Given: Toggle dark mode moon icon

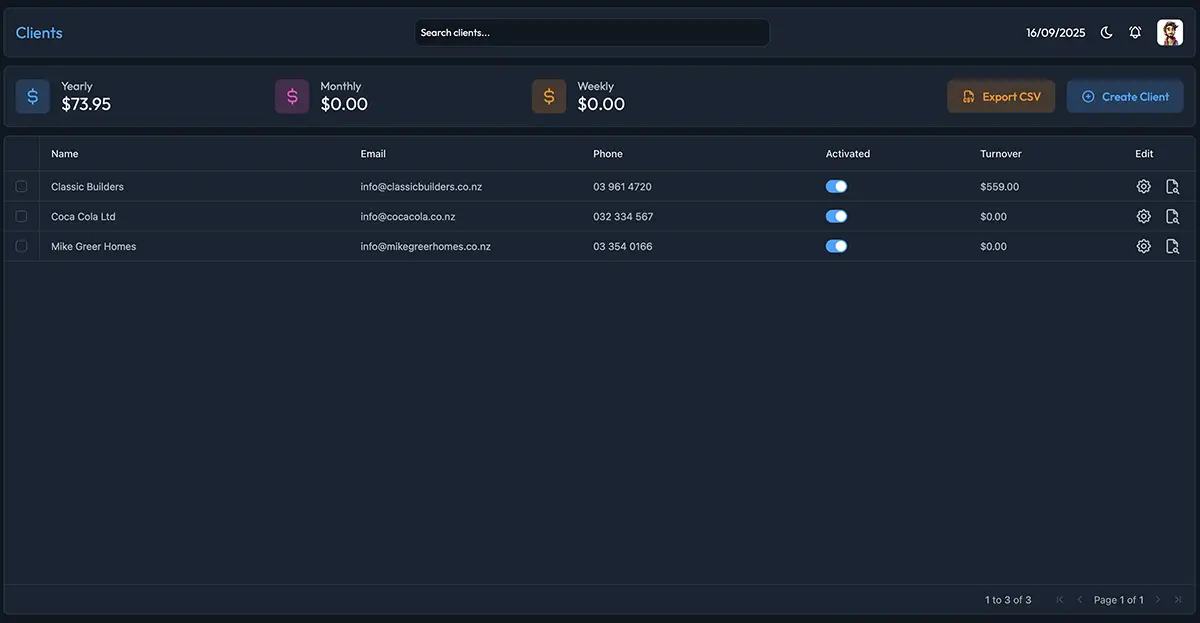Looking at the screenshot, I should pos(1106,33).
